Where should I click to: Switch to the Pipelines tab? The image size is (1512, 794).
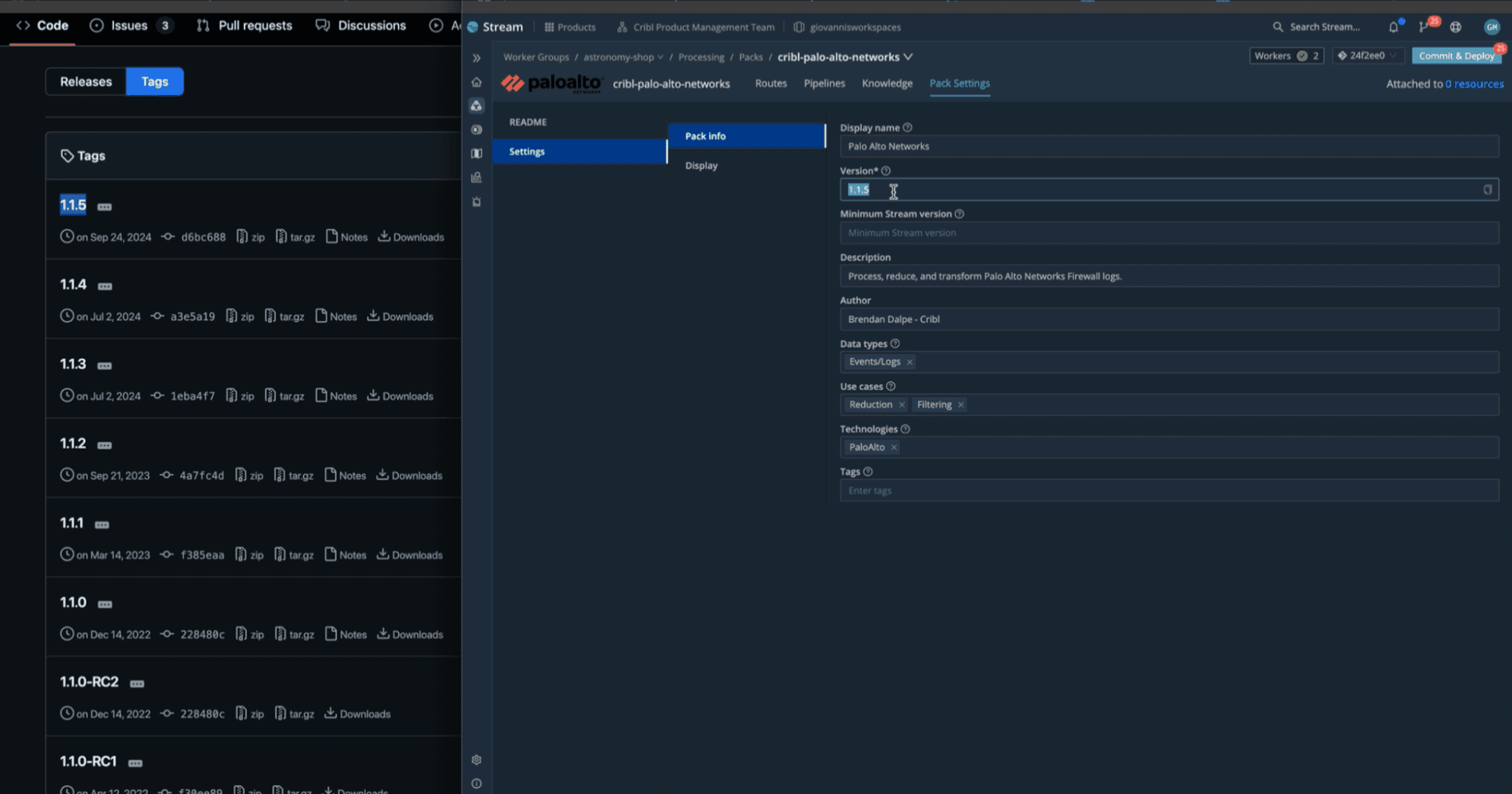coord(824,84)
